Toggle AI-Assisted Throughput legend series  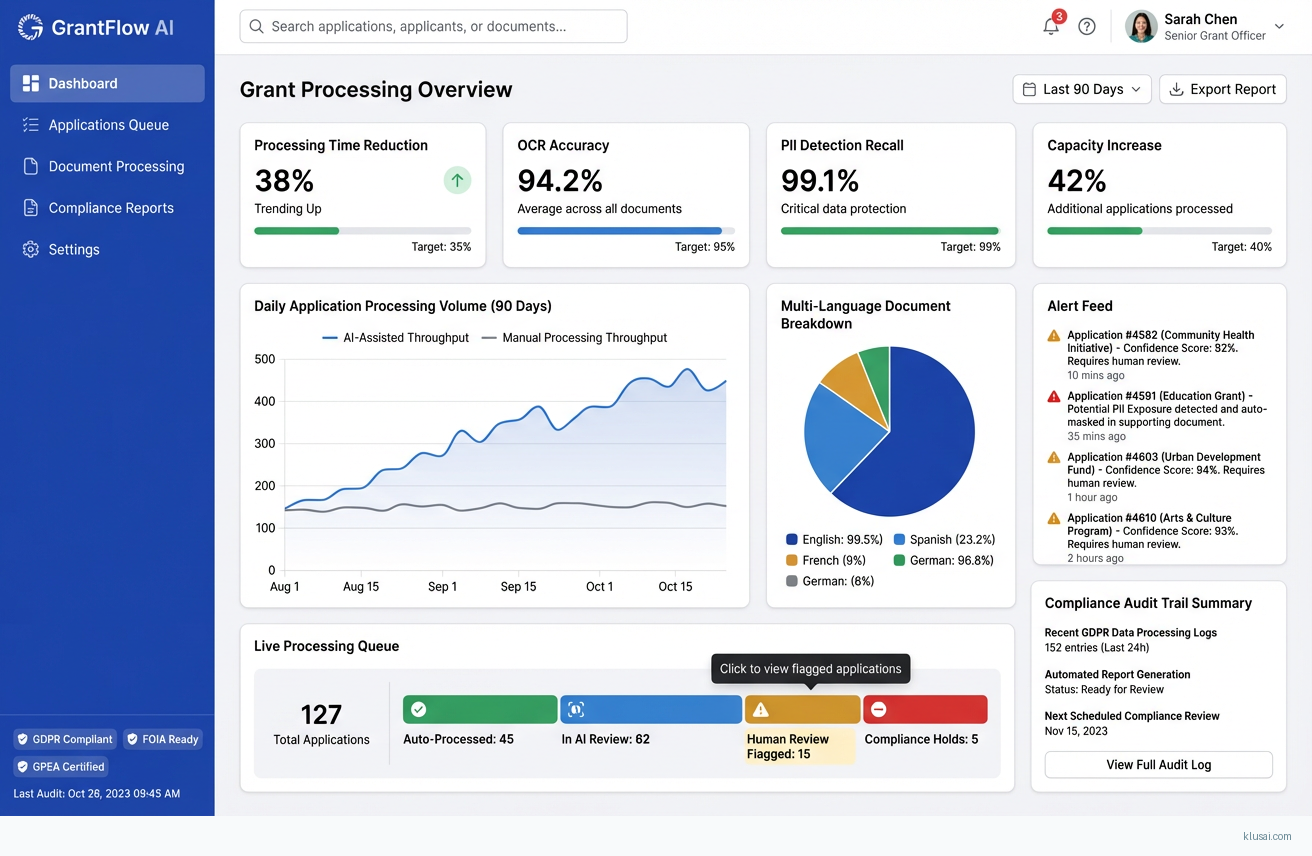(x=395, y=338)
